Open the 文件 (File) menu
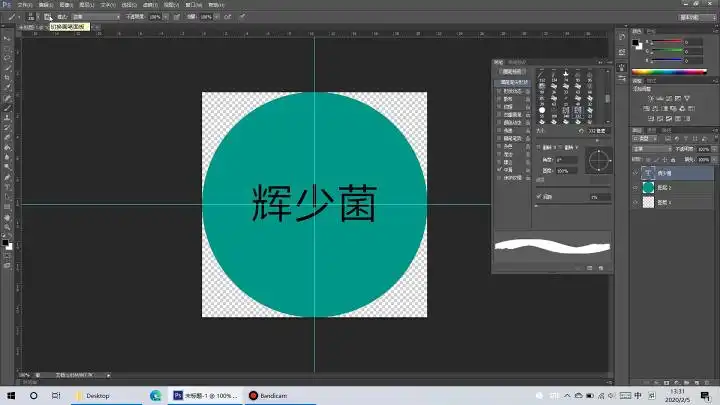 click(x=25, y=5)
